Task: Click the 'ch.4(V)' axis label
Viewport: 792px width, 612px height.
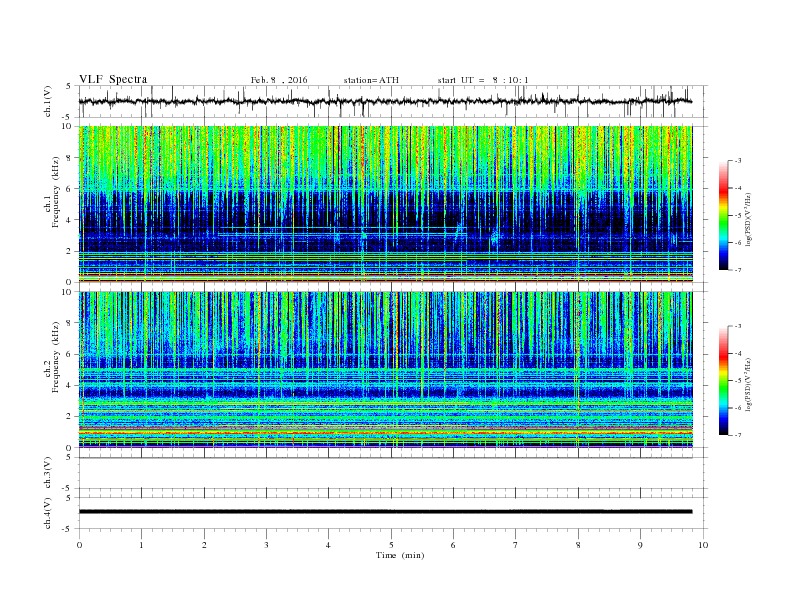Action: pyautogui.click(x=48, y=513)
